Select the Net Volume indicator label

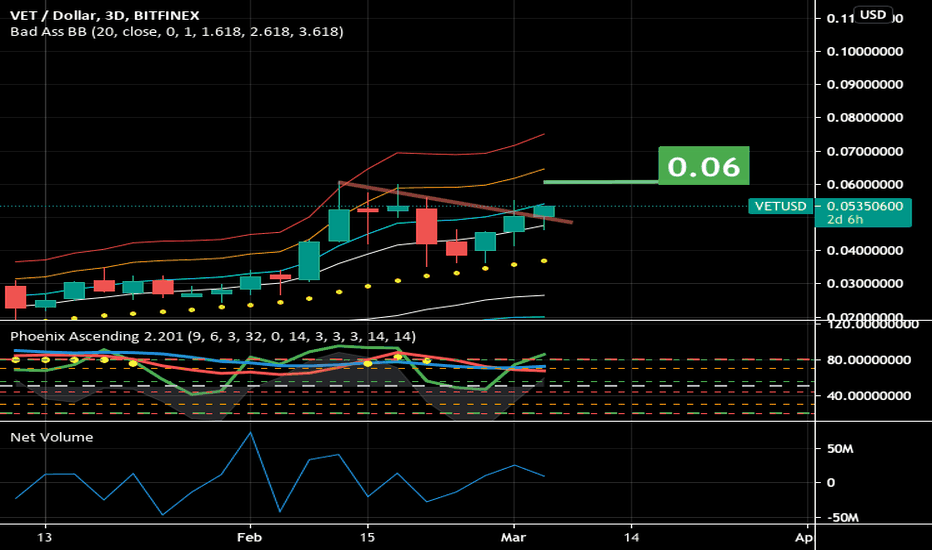click(x=52, y=438)
